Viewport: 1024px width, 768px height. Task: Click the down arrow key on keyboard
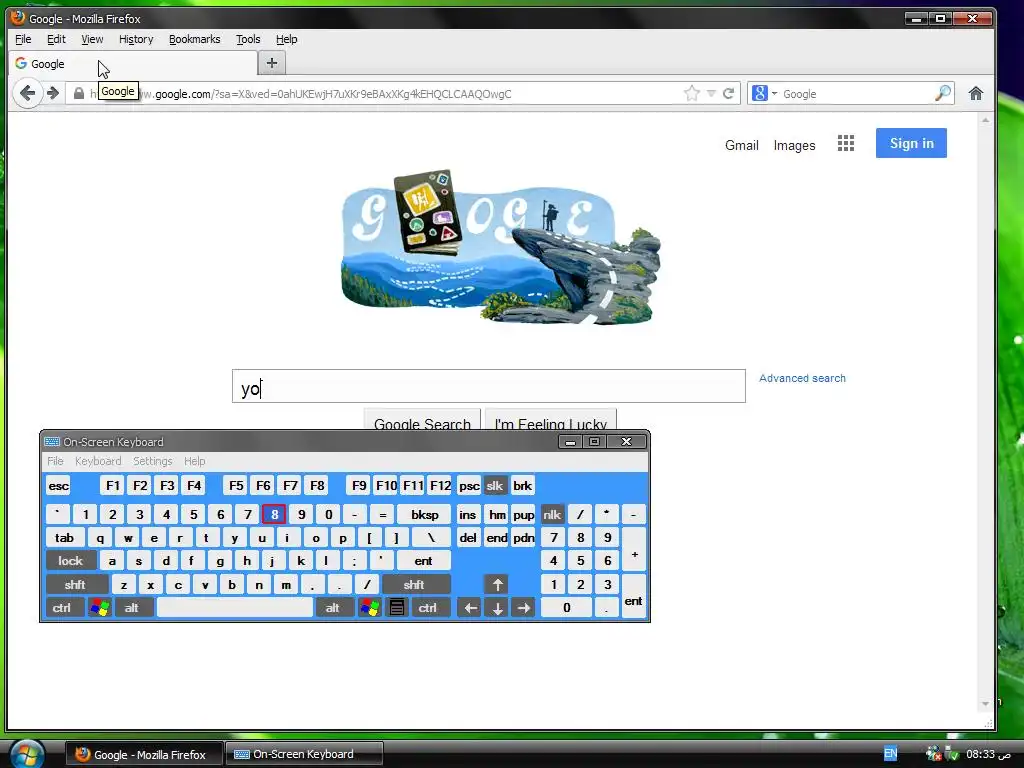[497, 608]
